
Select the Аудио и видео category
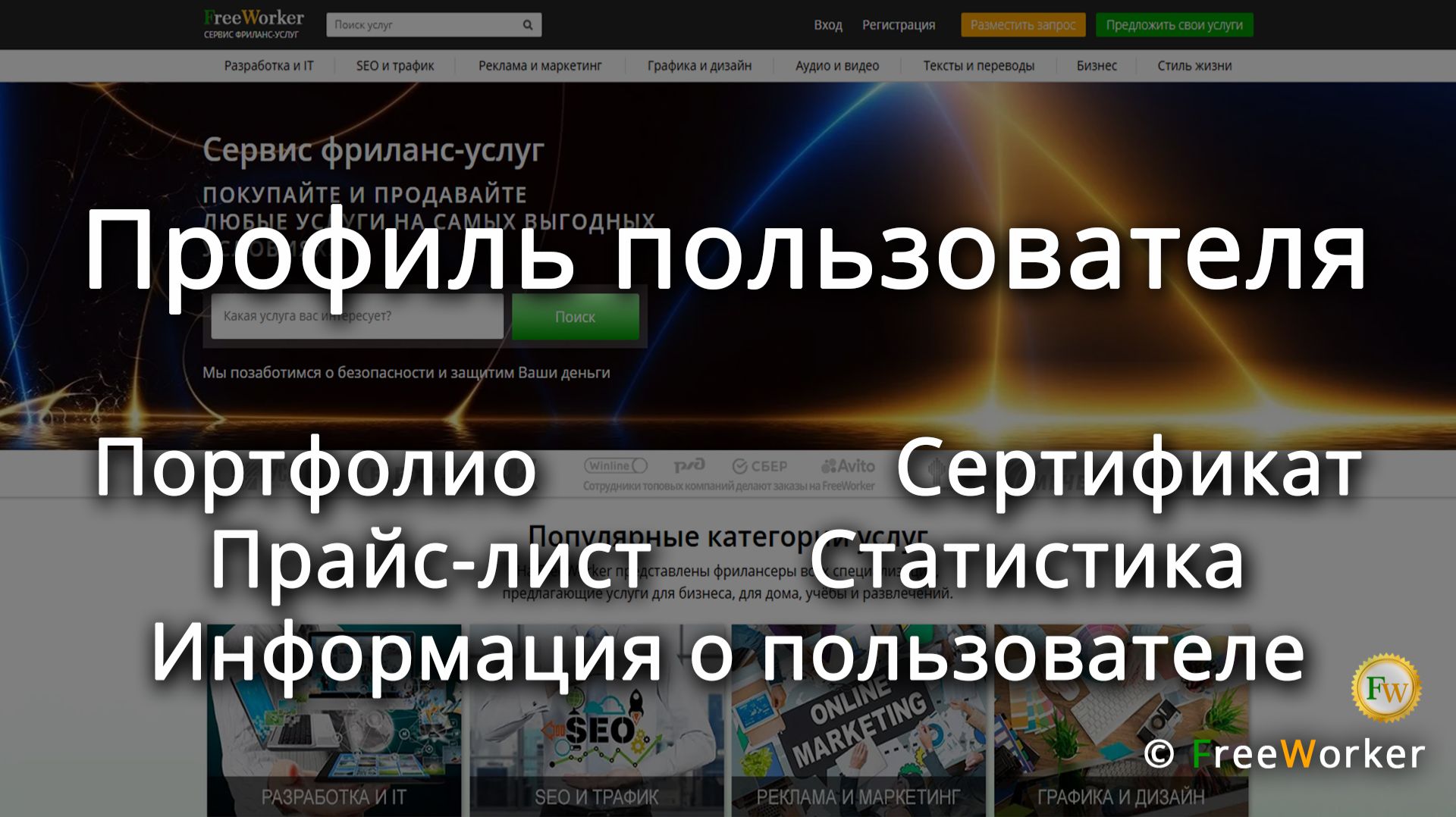click(836, 66)
